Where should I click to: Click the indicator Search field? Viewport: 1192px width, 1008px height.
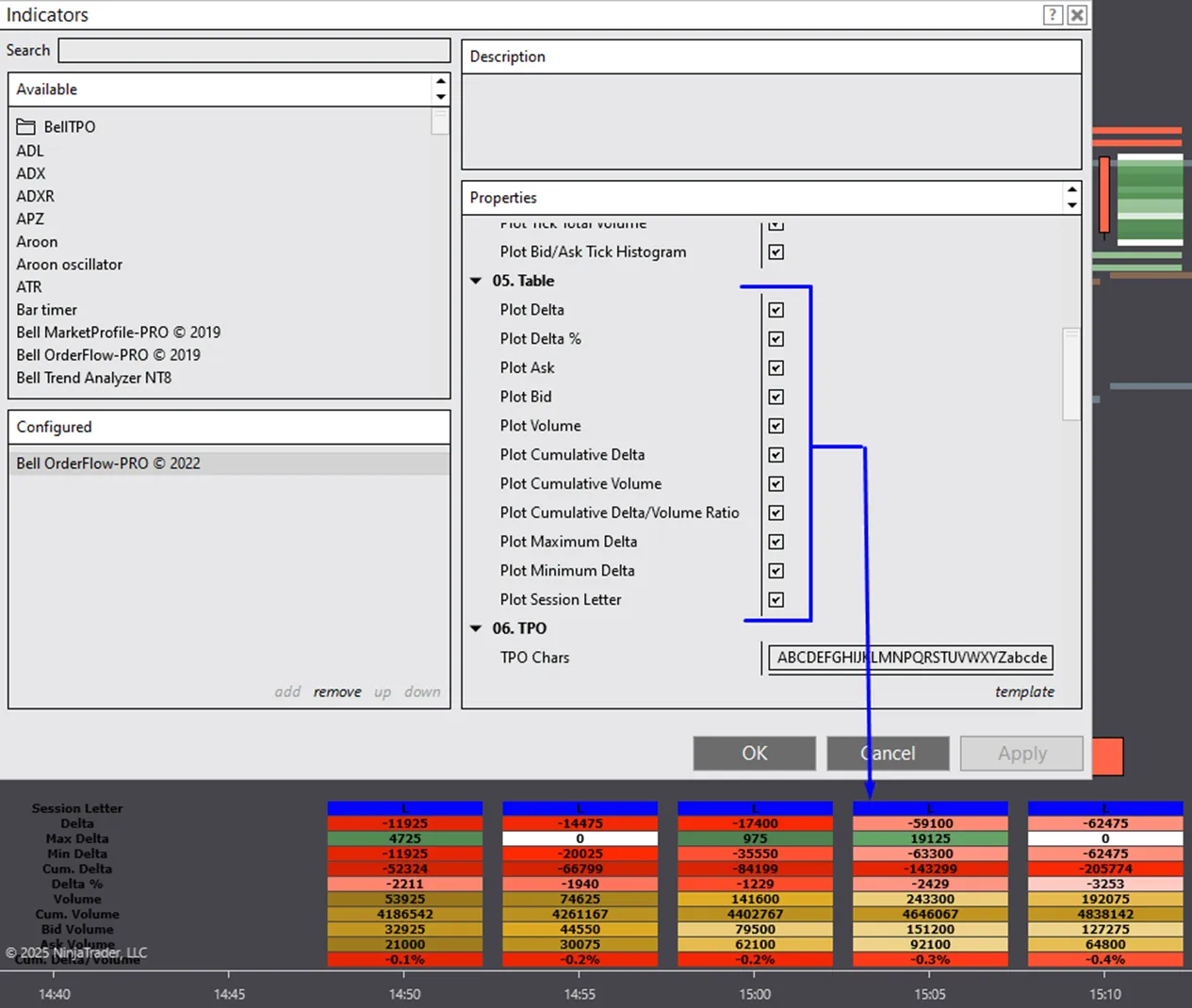tap(254, 51)
